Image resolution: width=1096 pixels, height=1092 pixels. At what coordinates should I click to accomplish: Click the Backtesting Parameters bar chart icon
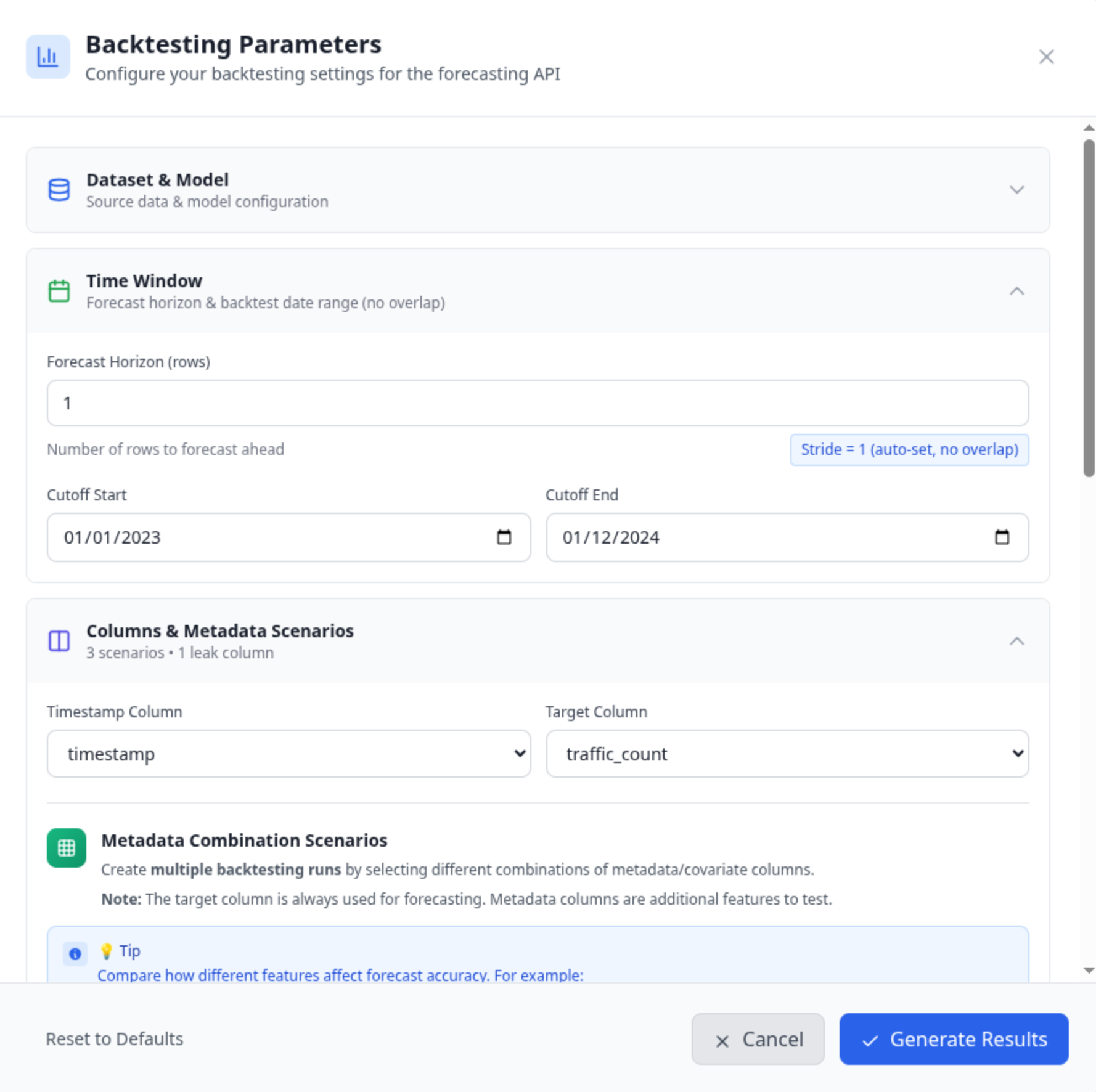(x=48, y=57)
